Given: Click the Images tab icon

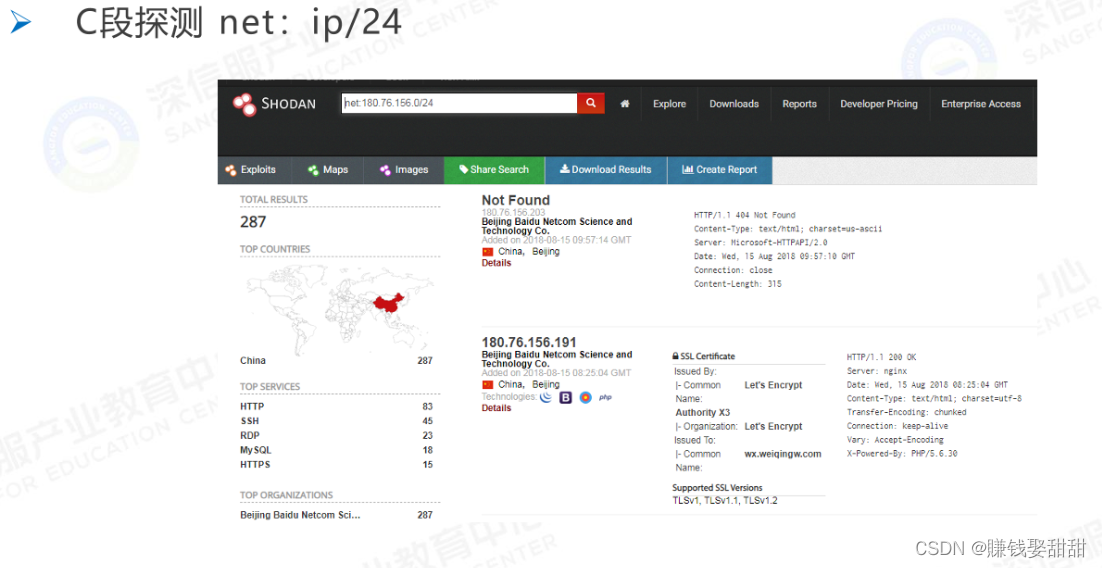Looking at the screenshot, I should tap(385, 170).
